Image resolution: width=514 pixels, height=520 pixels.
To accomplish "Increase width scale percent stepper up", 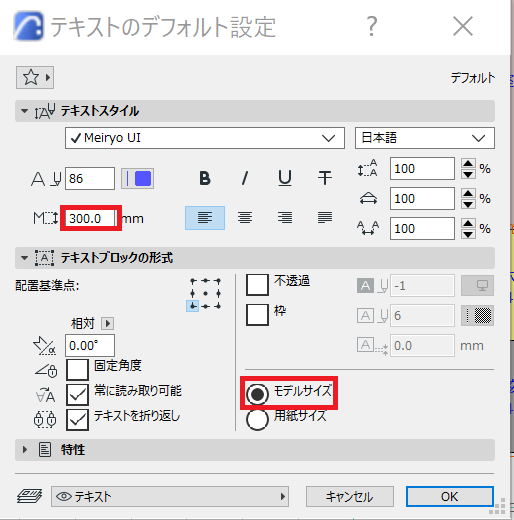I will [x=468, y=193].
